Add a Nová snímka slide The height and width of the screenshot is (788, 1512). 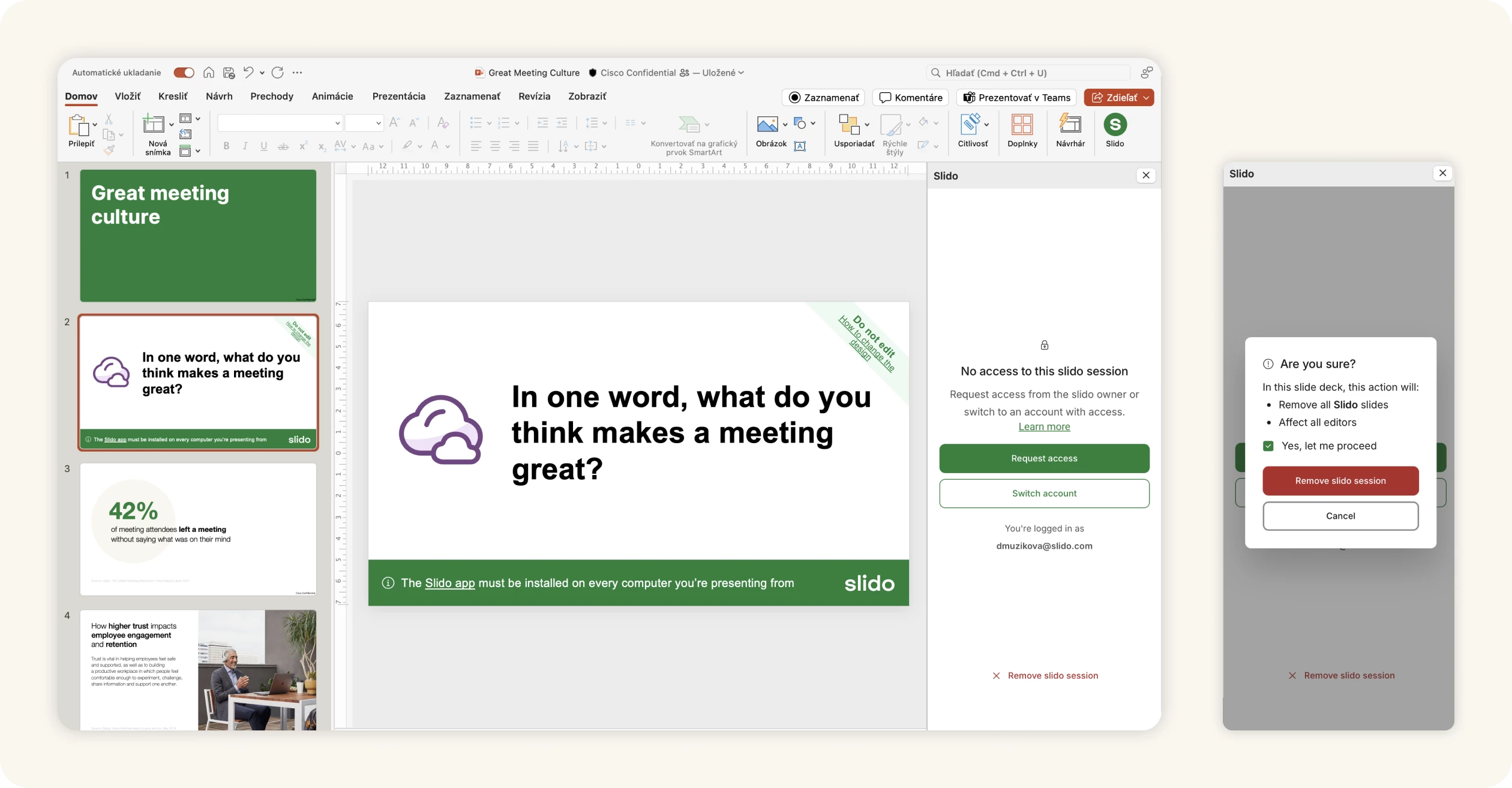[153, 124]
